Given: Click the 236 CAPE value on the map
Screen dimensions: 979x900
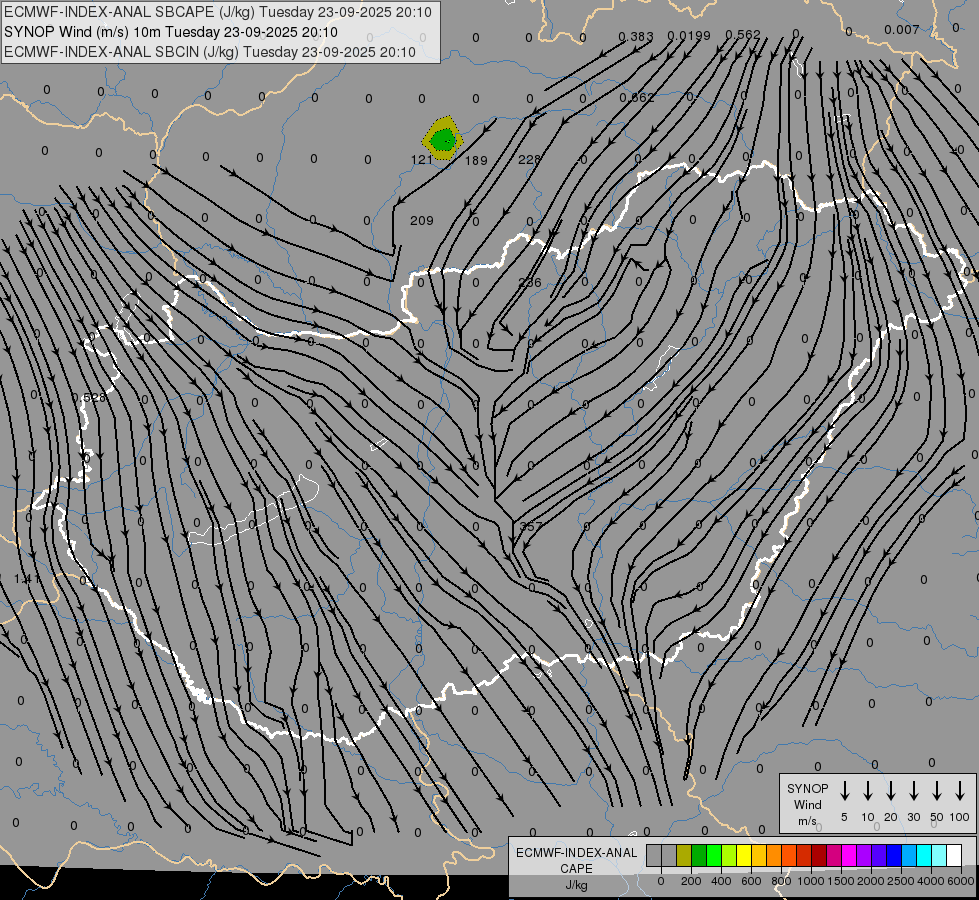Looking at the screenshot, I should point(529,282).
